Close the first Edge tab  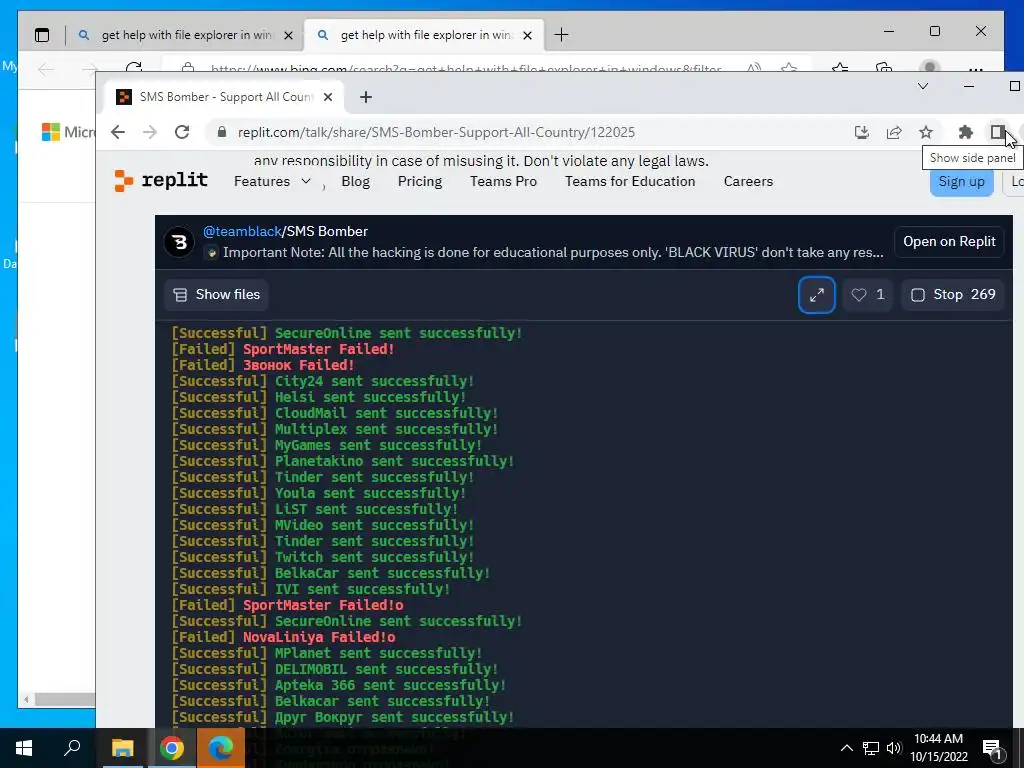point(288,35)
